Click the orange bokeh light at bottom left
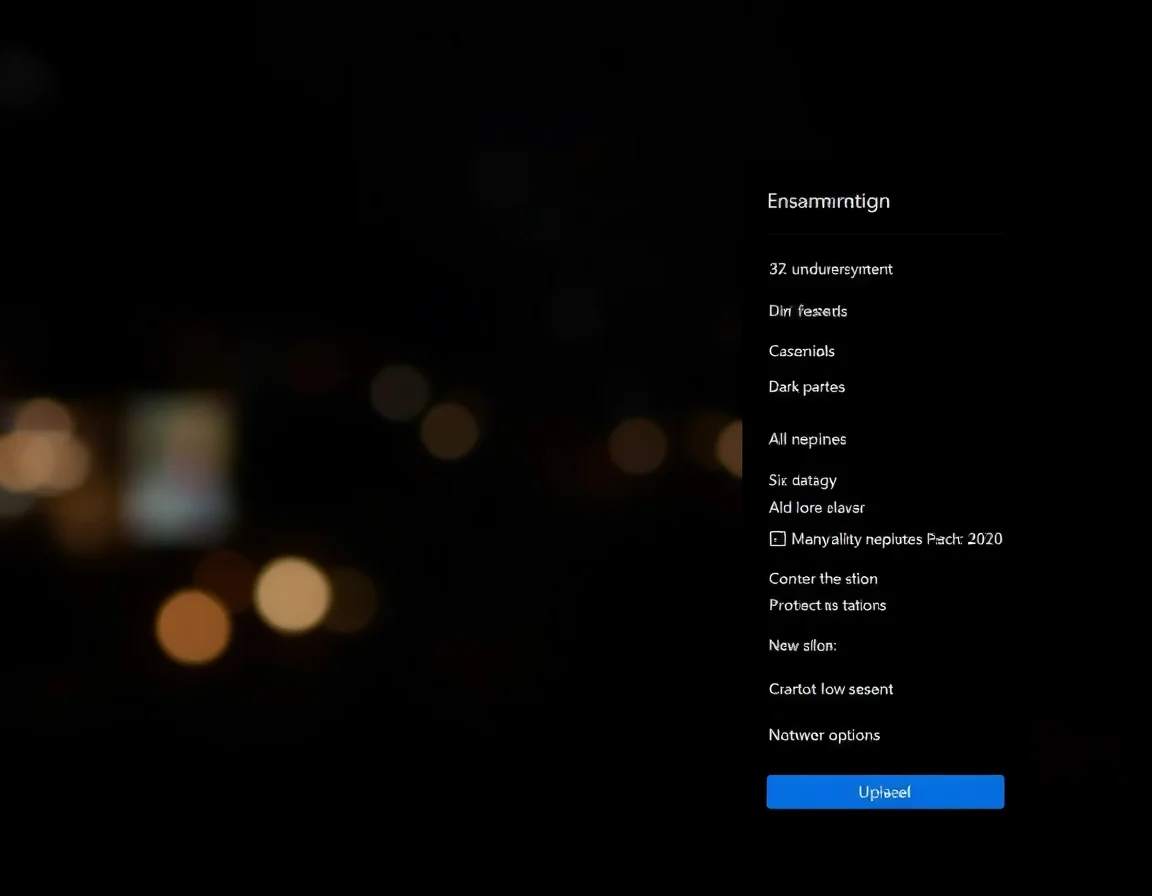Image resolution: width=1152 pixels, height=896 pixels. (x=193, y=626)
